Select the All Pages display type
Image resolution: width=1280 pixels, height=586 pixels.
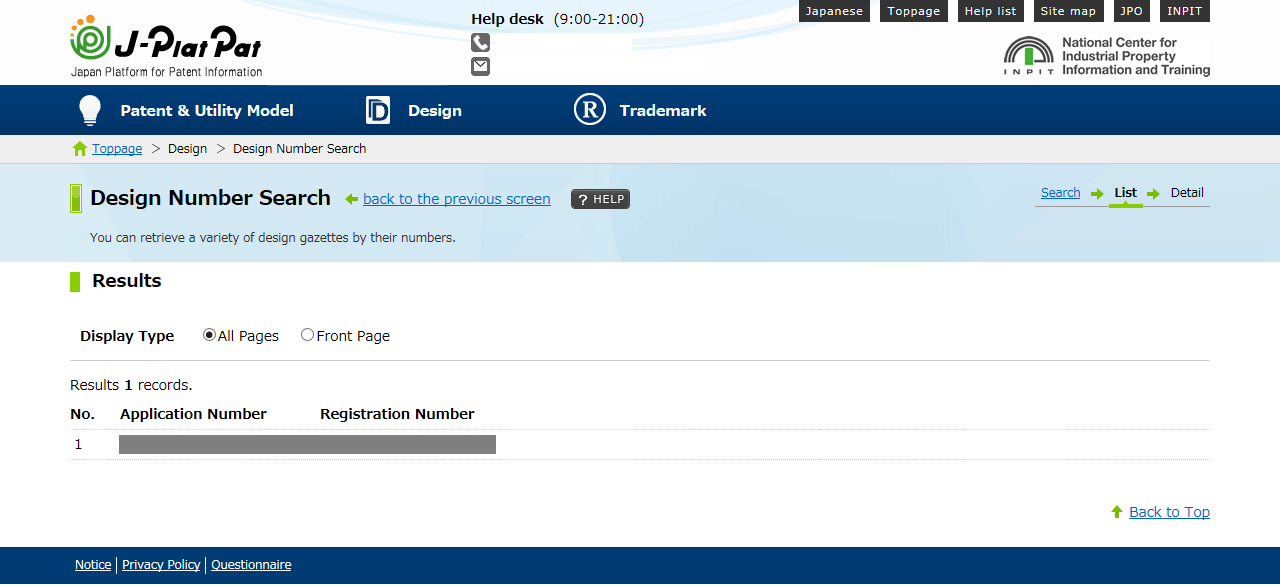209,336
